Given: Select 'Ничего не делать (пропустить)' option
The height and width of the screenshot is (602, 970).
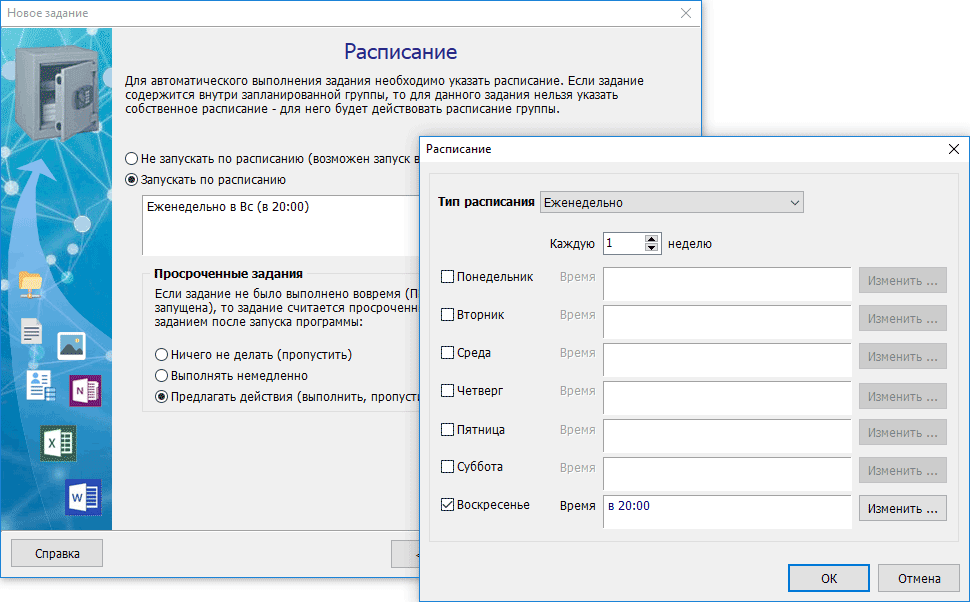Looking at the screenshot, I should 161,355.
